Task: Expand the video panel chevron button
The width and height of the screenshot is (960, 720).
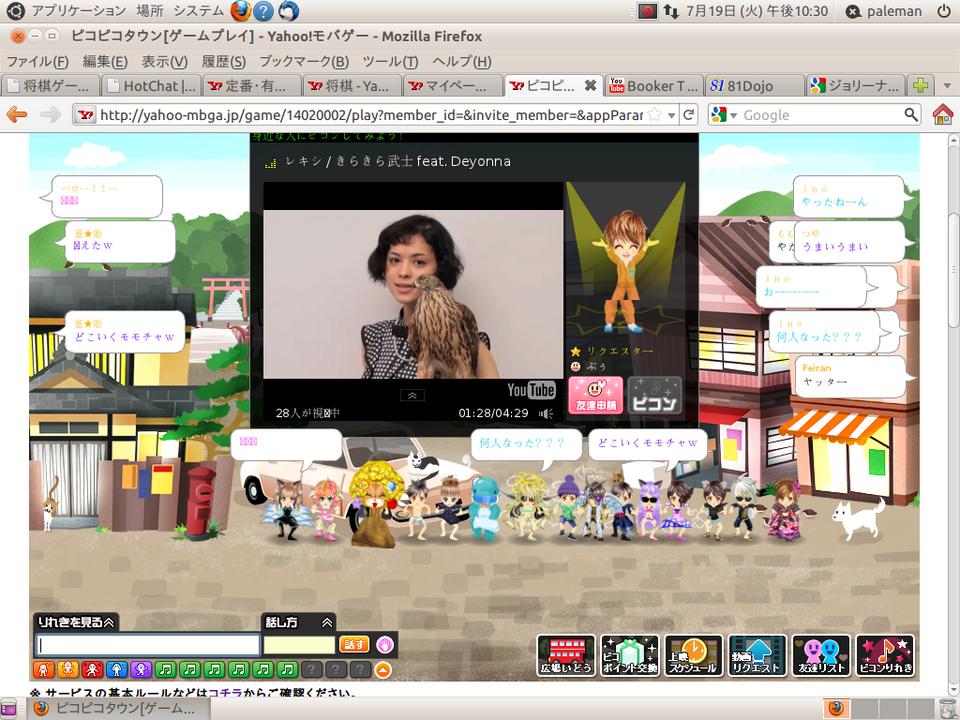Action: (x=412, y=396)
